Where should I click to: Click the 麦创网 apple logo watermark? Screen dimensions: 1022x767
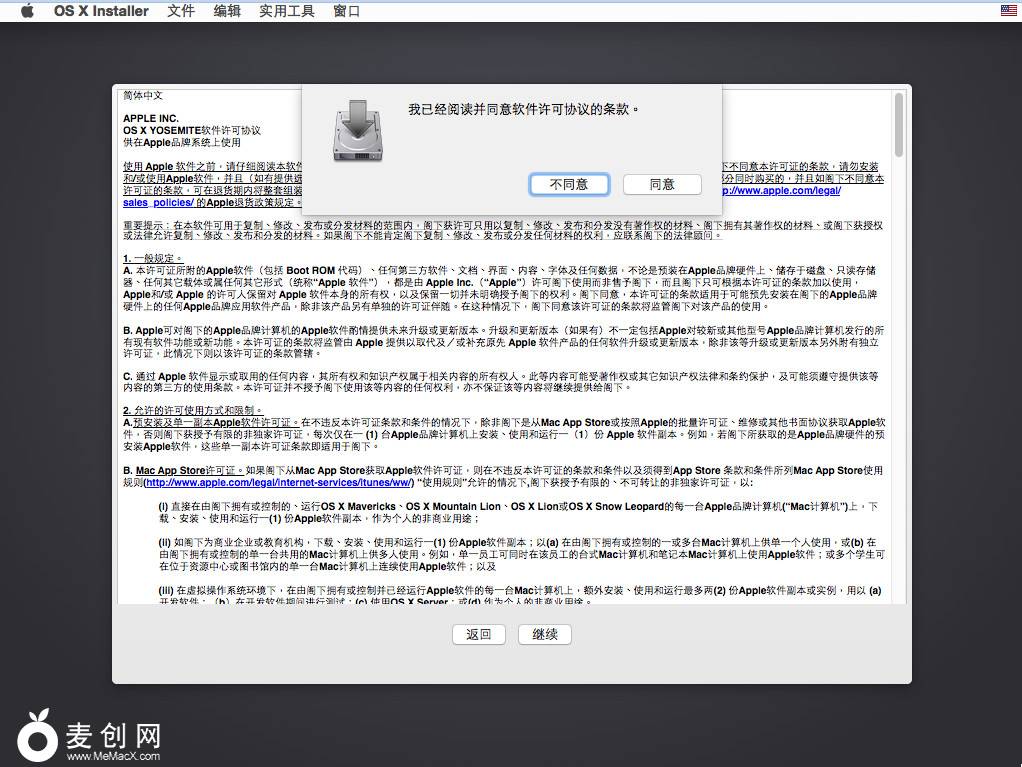point(38,736)
